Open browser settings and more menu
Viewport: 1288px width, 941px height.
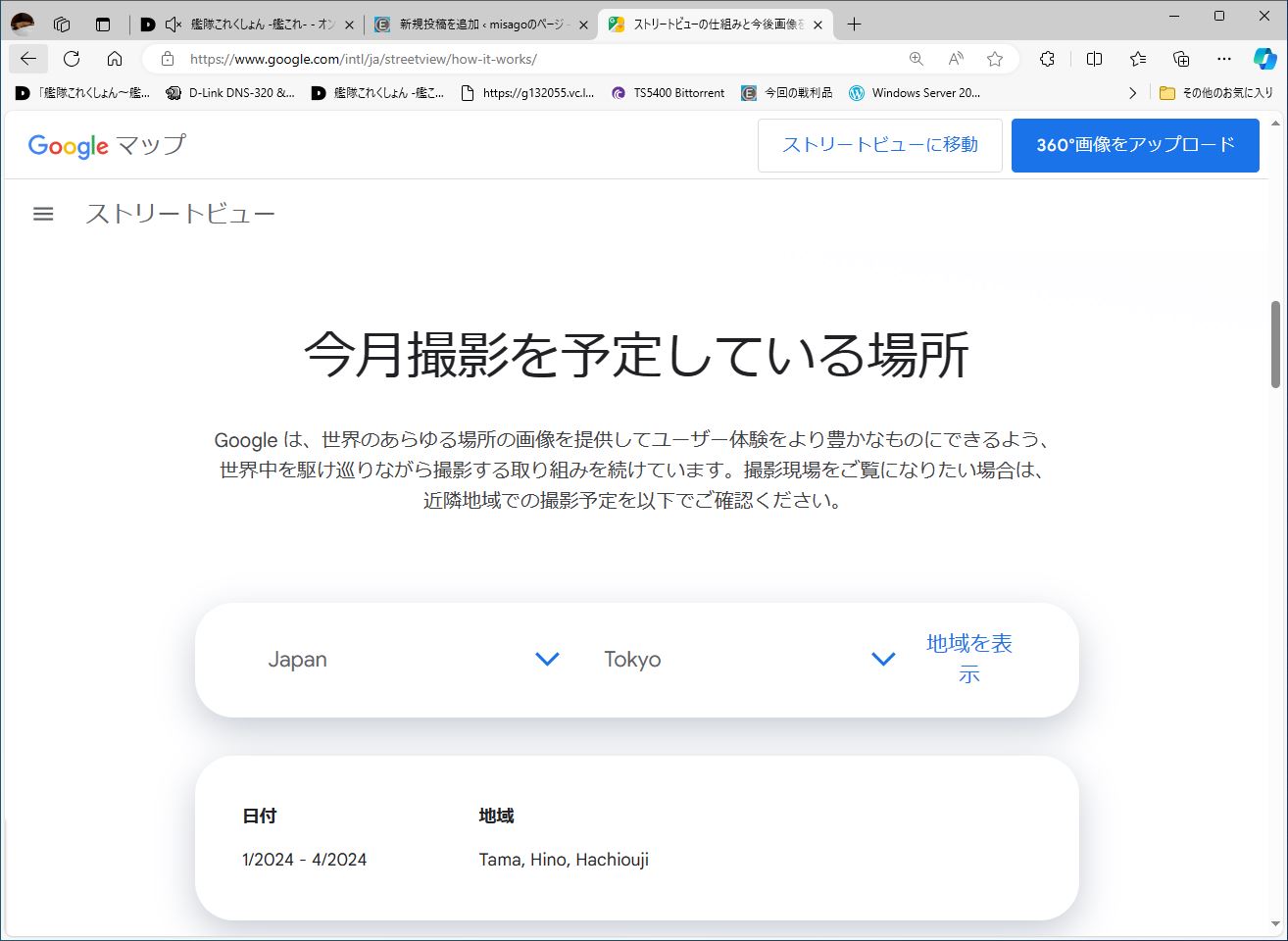pyautogui.click(x=1224, y=59)
